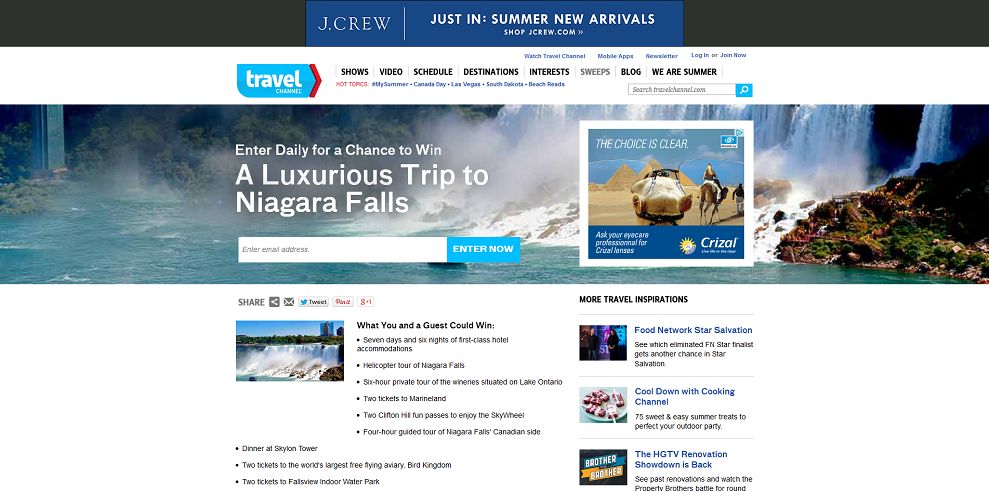The width and height of the screenshot is (989, 491).
Task: Click the Log In link
Action: 700,56
